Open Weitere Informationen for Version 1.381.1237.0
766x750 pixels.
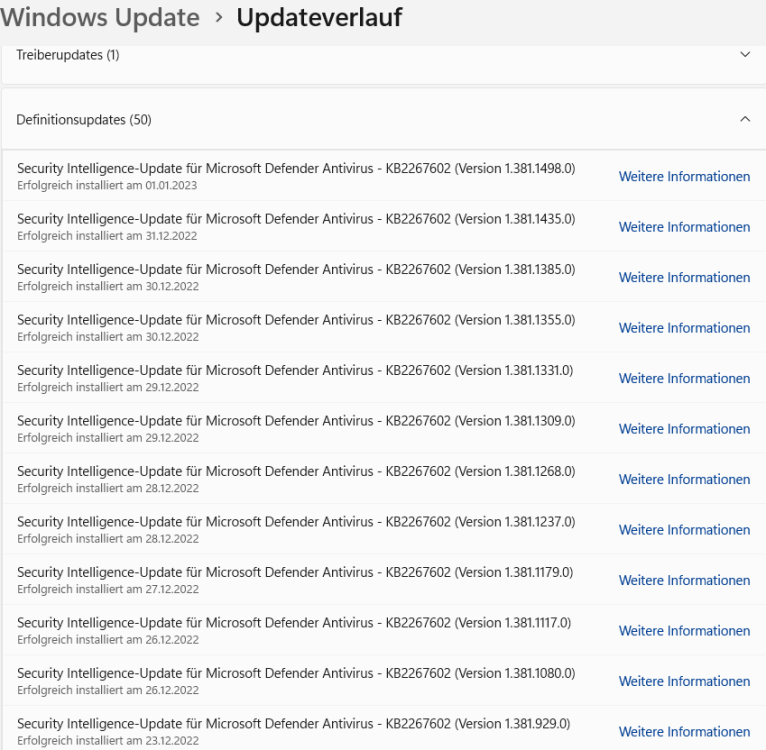684,530
